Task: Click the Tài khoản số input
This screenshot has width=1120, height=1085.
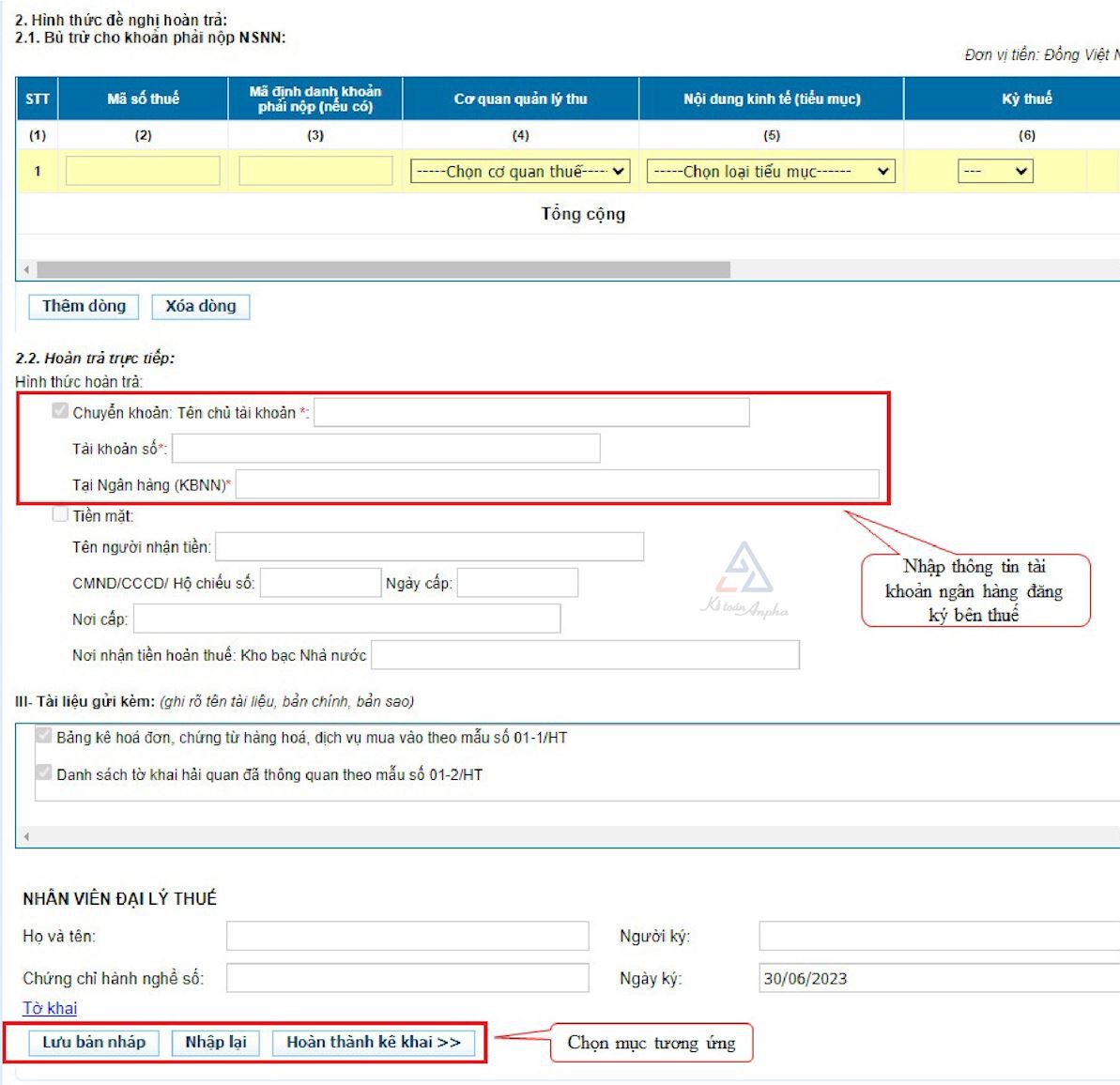Action: coord(386,449)
